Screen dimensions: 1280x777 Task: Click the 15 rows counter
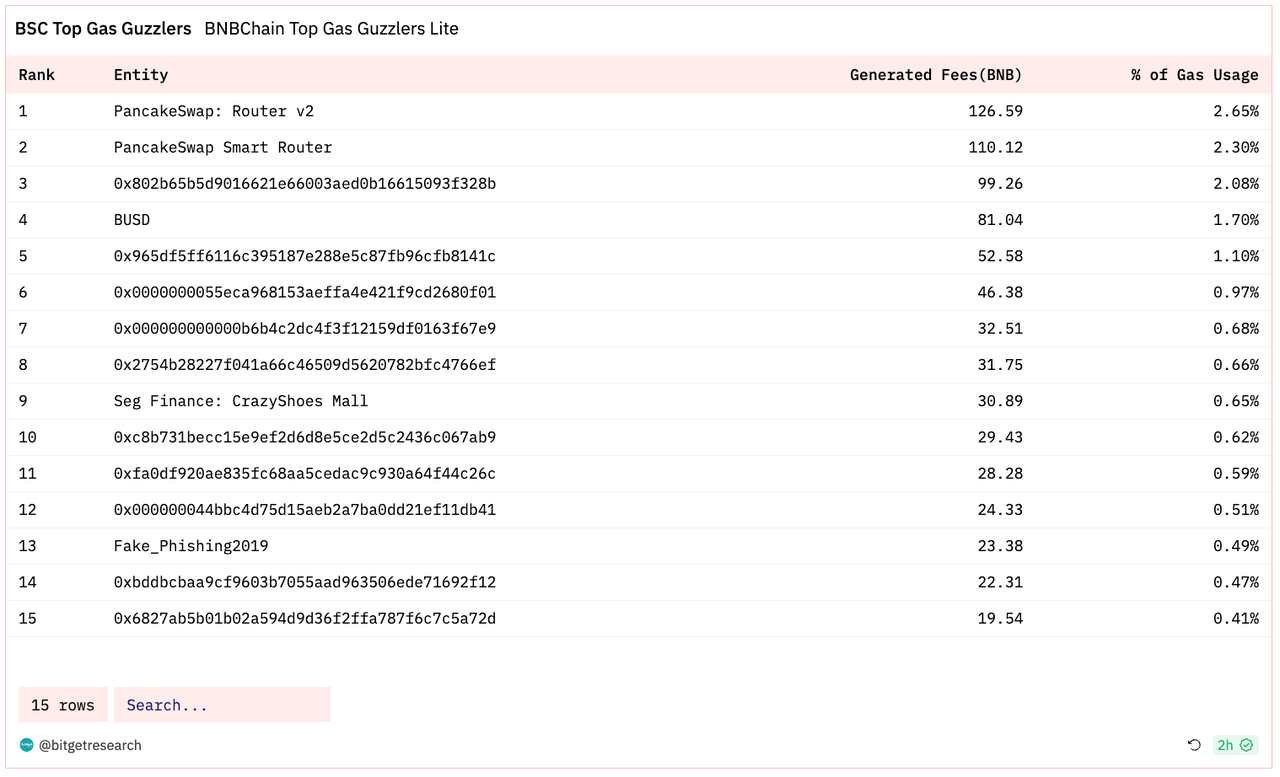(63, 705)
